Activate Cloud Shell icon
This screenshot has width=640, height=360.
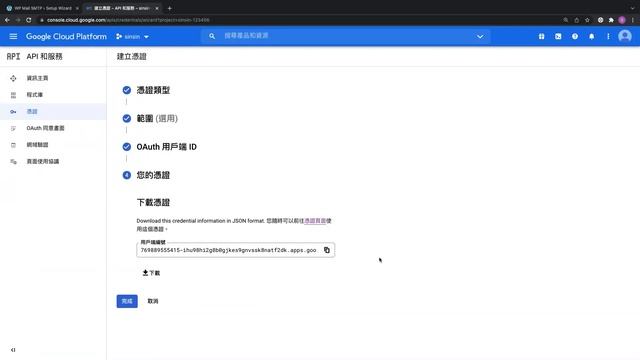pos(558,36)
